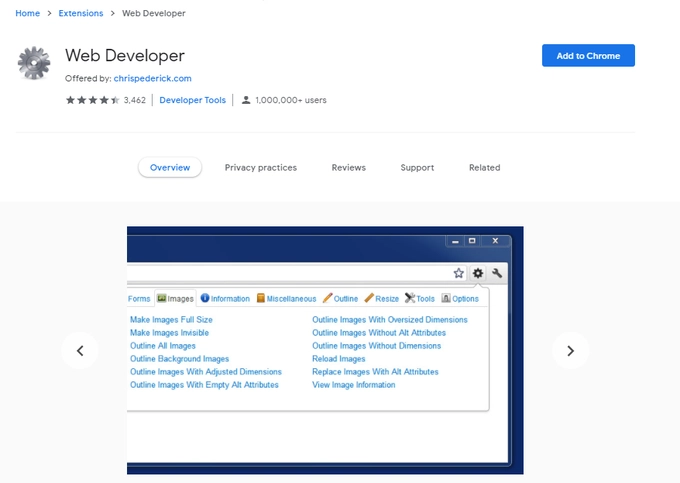Screen dimensions: 680x483
Task: Click Outline Images Without Alt Attributes
Action: (379, 333)
